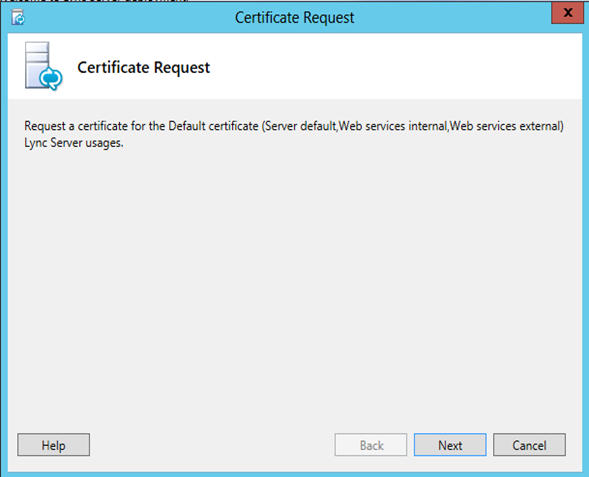
Task: Click the Default certificate words in description
Action: tap(213, 126)
